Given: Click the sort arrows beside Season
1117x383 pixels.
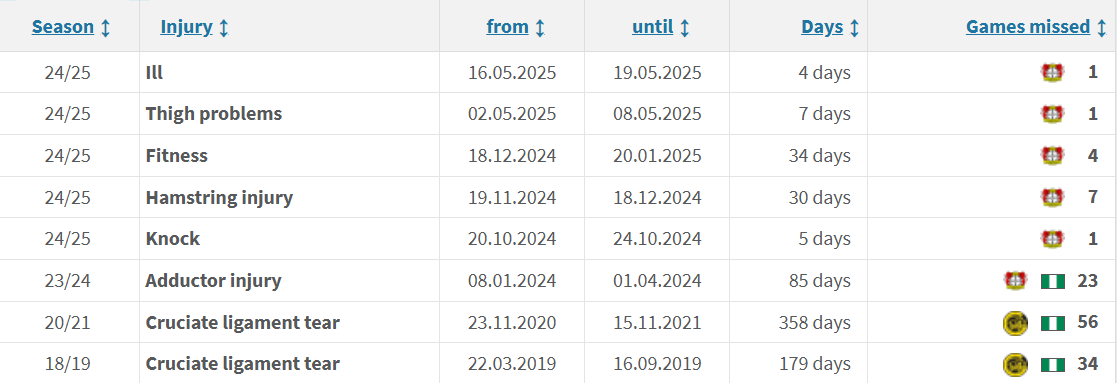Looking at the screenshot, I should point(105,28).
